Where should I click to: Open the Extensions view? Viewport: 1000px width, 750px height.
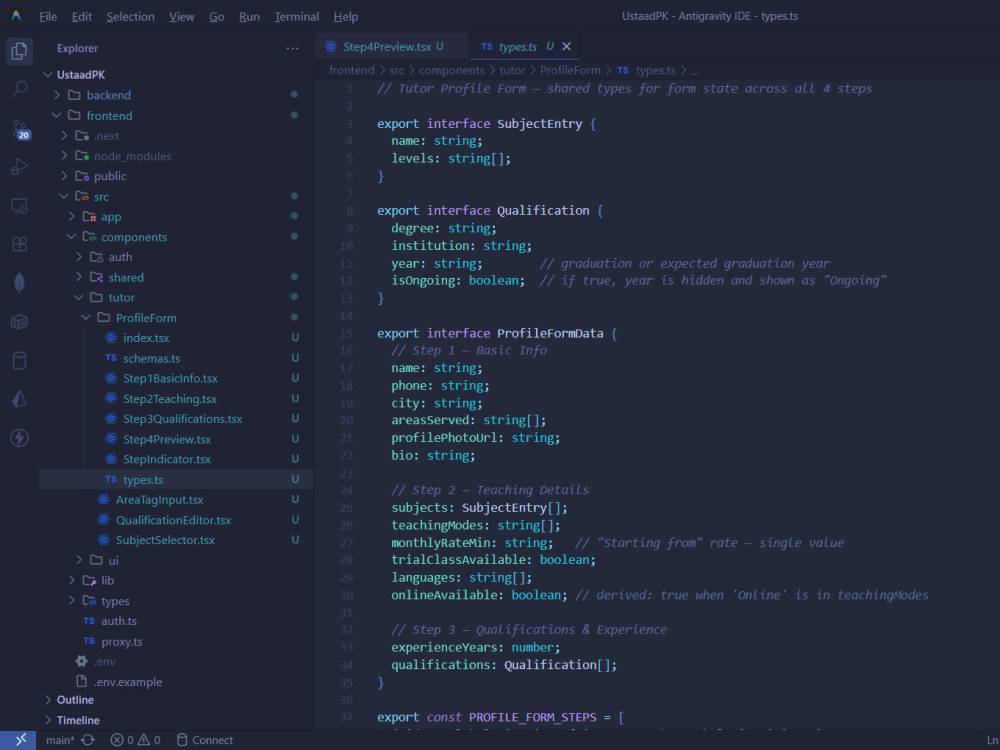[19, 244]
